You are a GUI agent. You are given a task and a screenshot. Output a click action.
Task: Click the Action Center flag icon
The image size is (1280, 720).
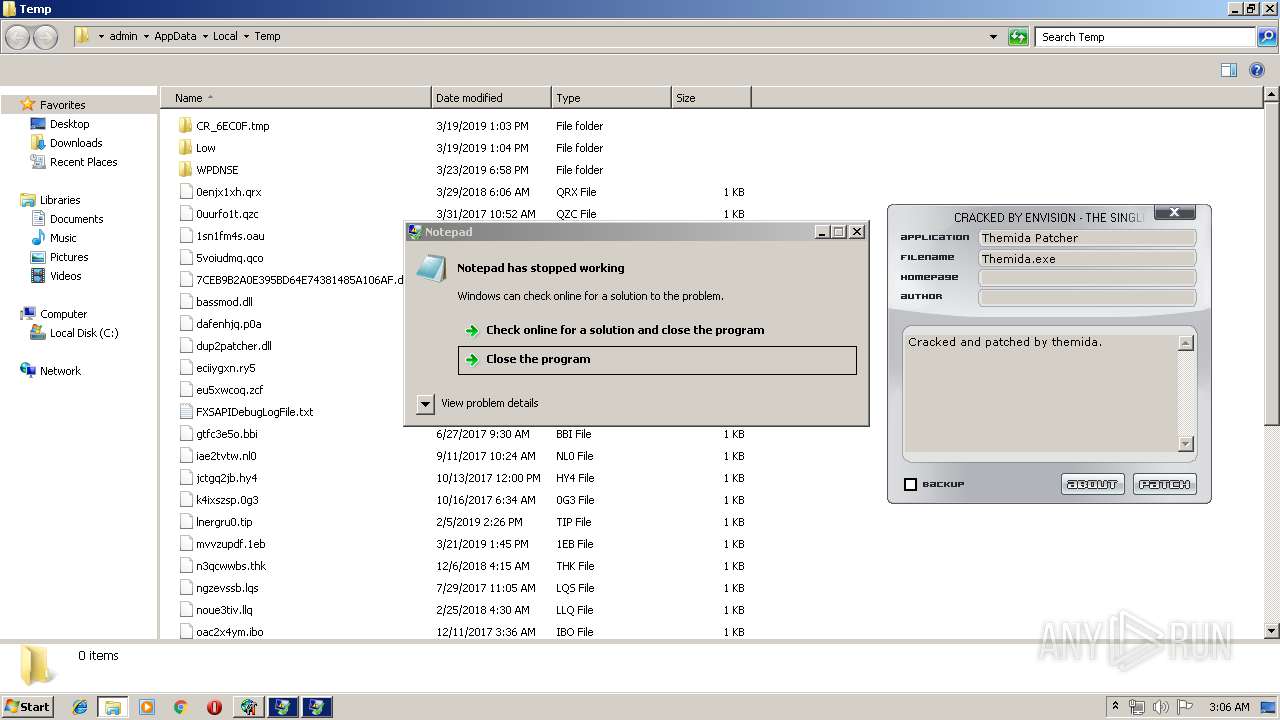point(1184,707)
